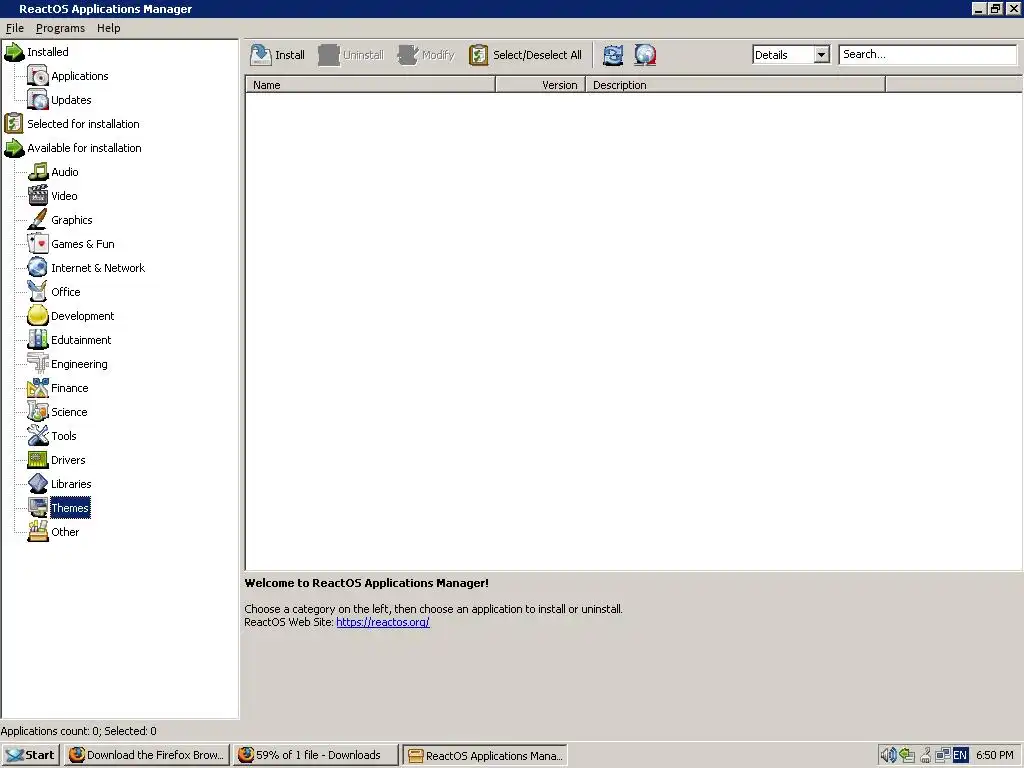Viewport: 1024px width, 768px height.
Task: Click the Office category icon
Action: pyautogui.click(x=38, y=292)
